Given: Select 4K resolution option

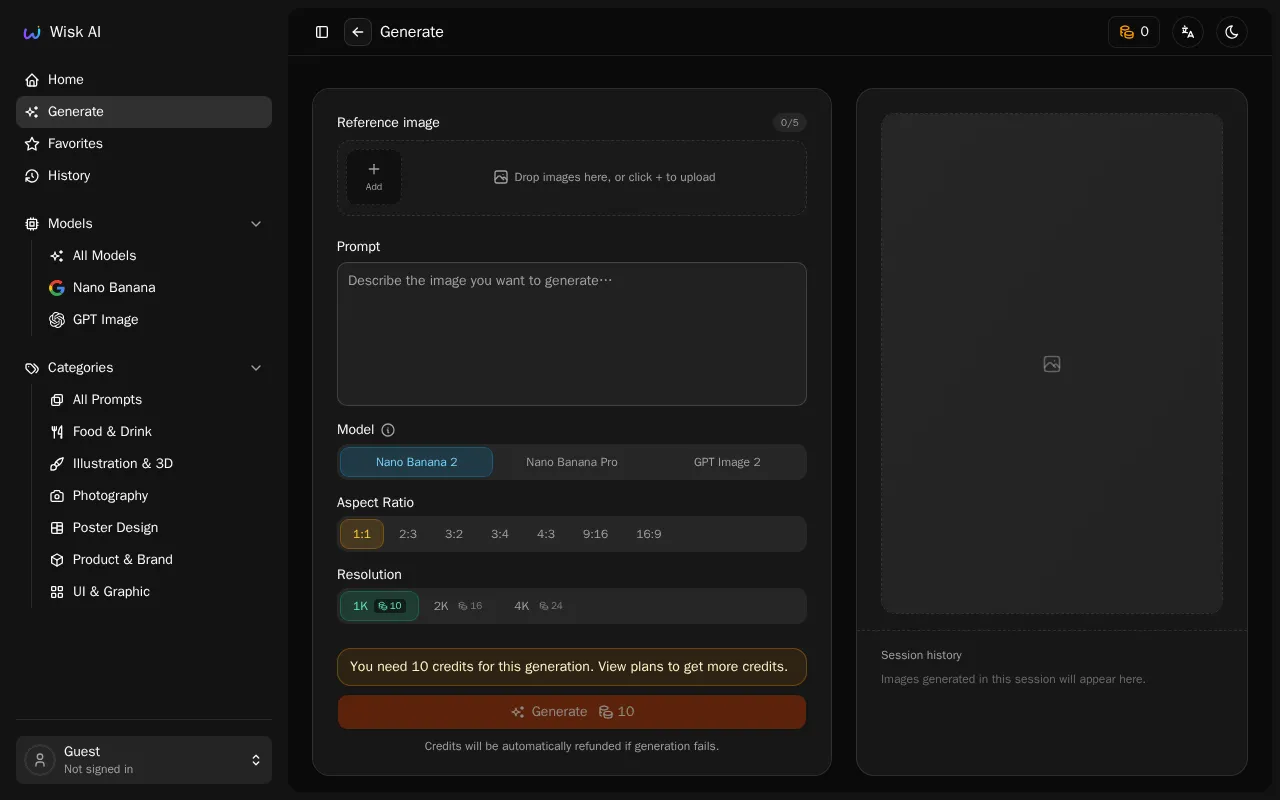Looking at the screenshot, I should coord(538,606).
